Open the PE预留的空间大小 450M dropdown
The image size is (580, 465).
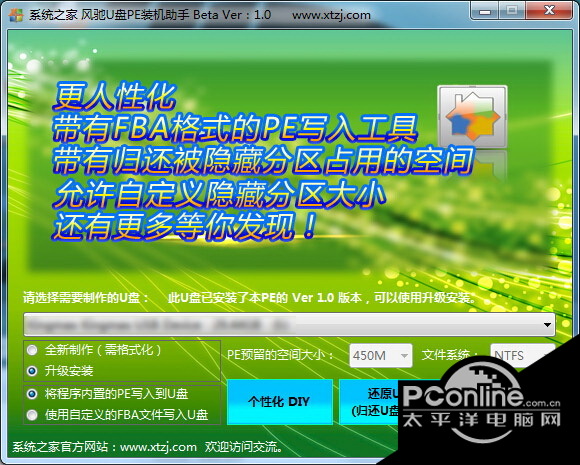(381, 356)
